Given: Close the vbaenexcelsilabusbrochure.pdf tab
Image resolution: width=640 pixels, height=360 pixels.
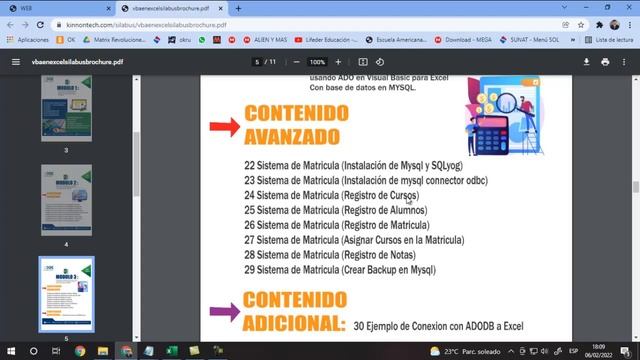Looking at the screenshot, I should point(220,8).
